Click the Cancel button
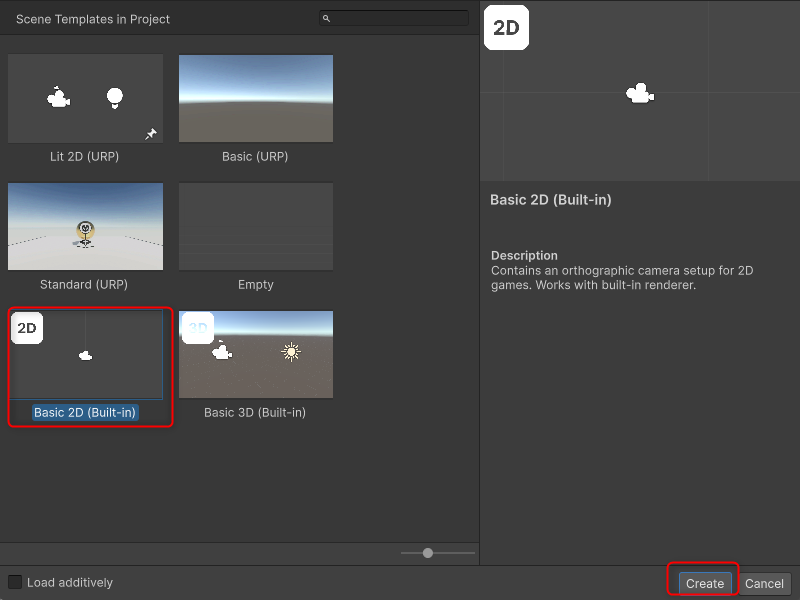This screenshot has width=800, height=600. tap(764, 583)
